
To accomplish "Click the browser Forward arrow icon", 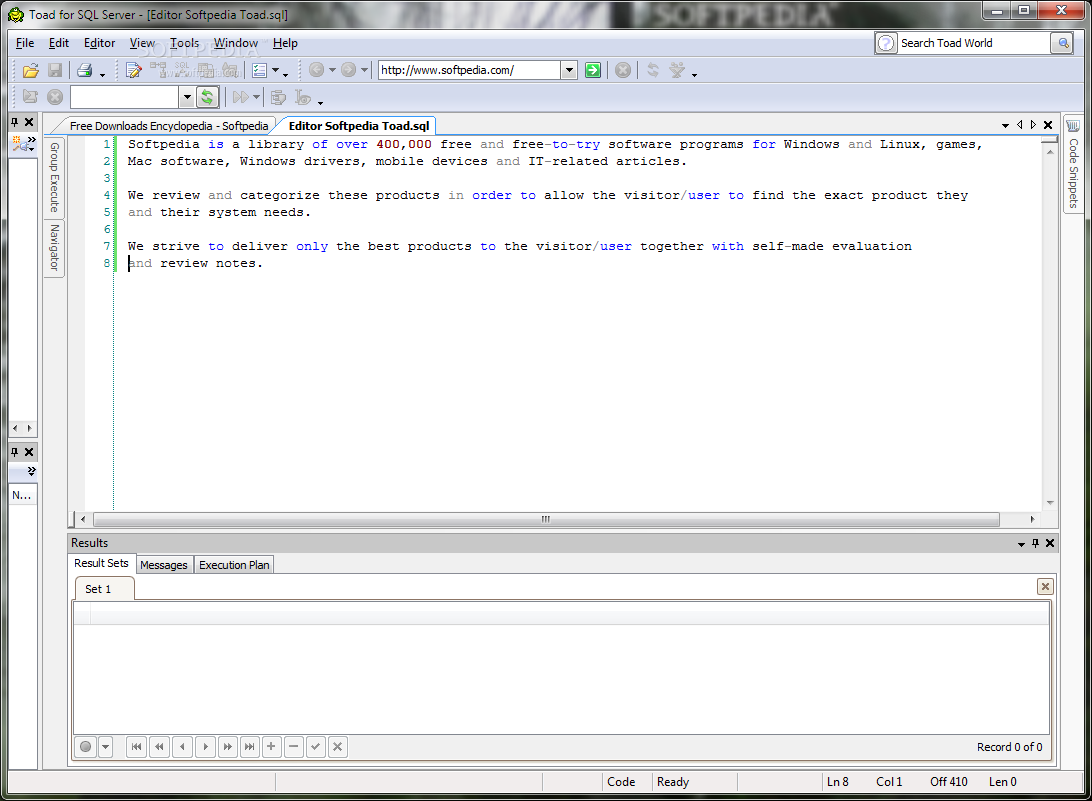I will (348, 70).
